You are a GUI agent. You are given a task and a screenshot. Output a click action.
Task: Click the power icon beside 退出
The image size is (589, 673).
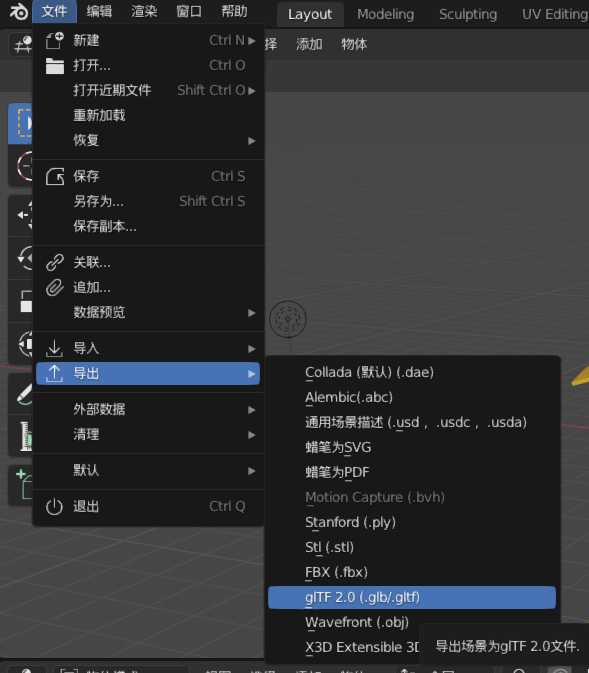[55, 506]
